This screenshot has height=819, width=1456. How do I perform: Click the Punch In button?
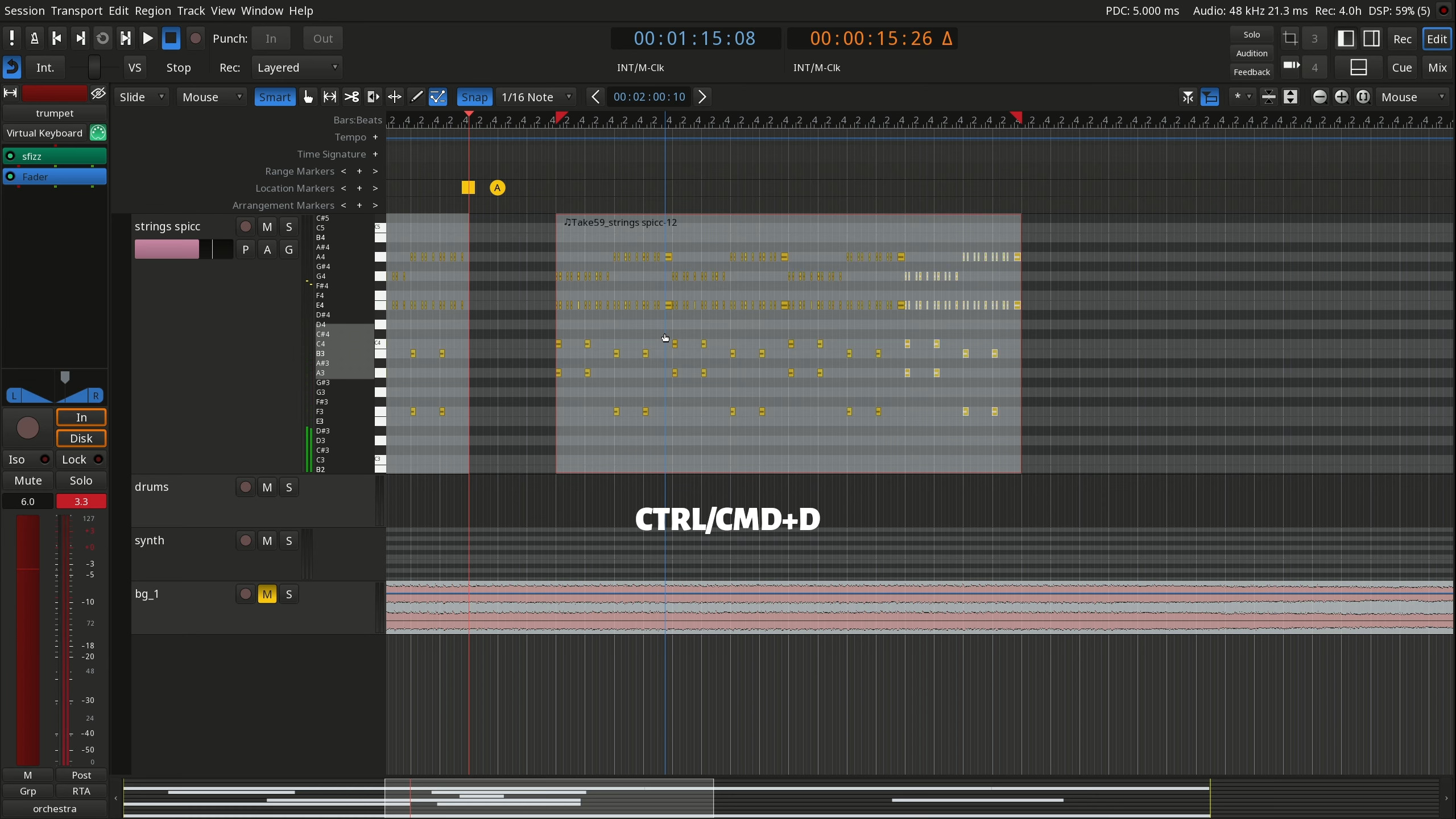271,39
